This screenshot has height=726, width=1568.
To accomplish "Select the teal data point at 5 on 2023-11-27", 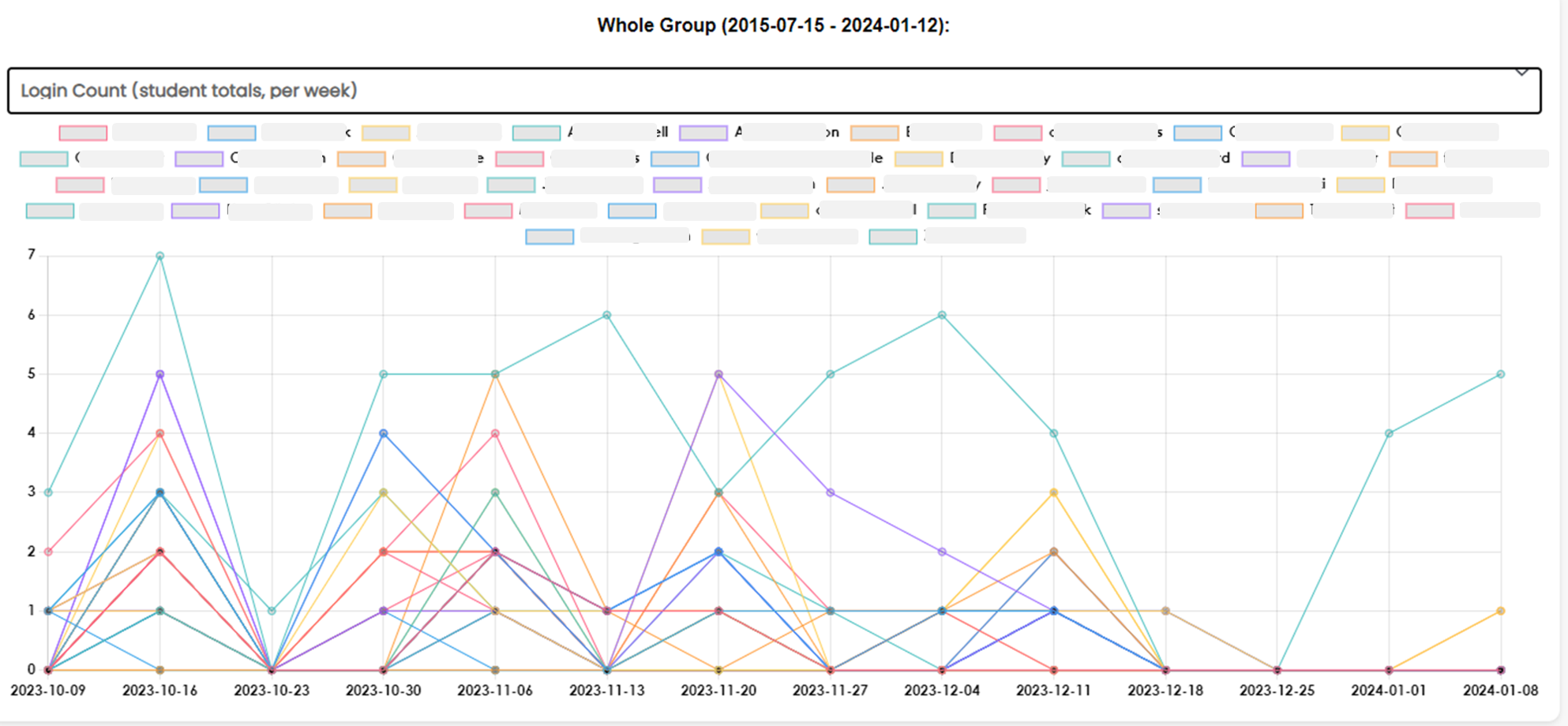I will (831, 374).
